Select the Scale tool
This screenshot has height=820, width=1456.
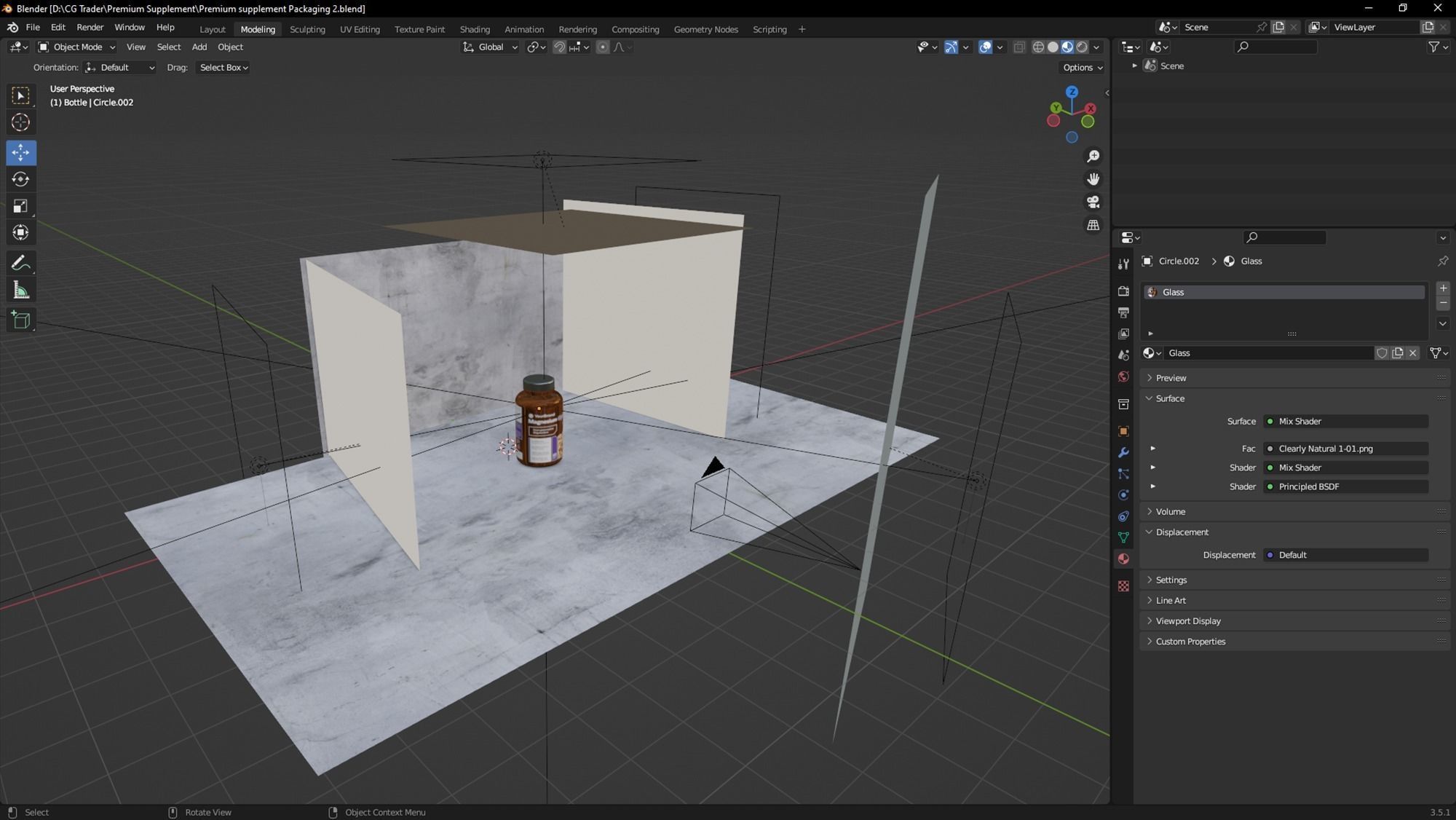pyautogui.click(x=20, y=206)
